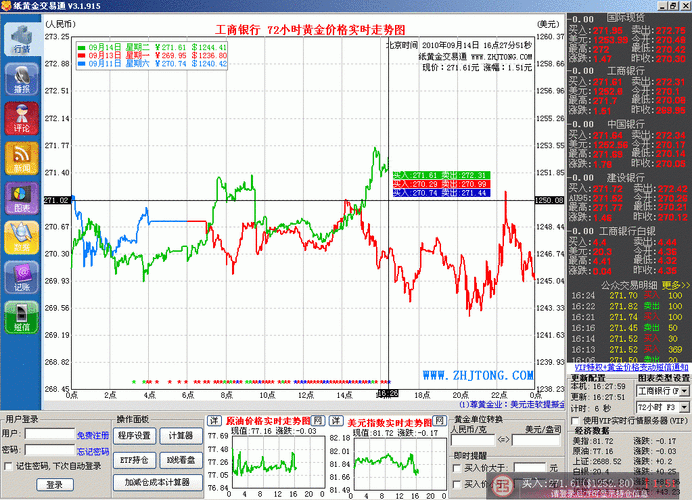
Task: Click the 用户 username input field
Action: [x=50, y=436]
